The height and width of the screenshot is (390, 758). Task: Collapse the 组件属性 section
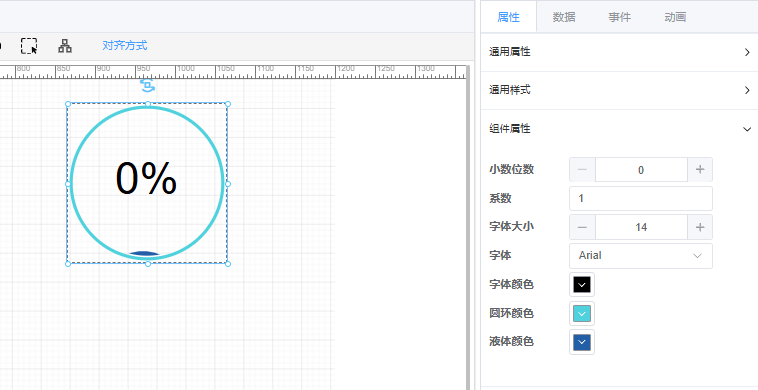(x=620, y=129)
